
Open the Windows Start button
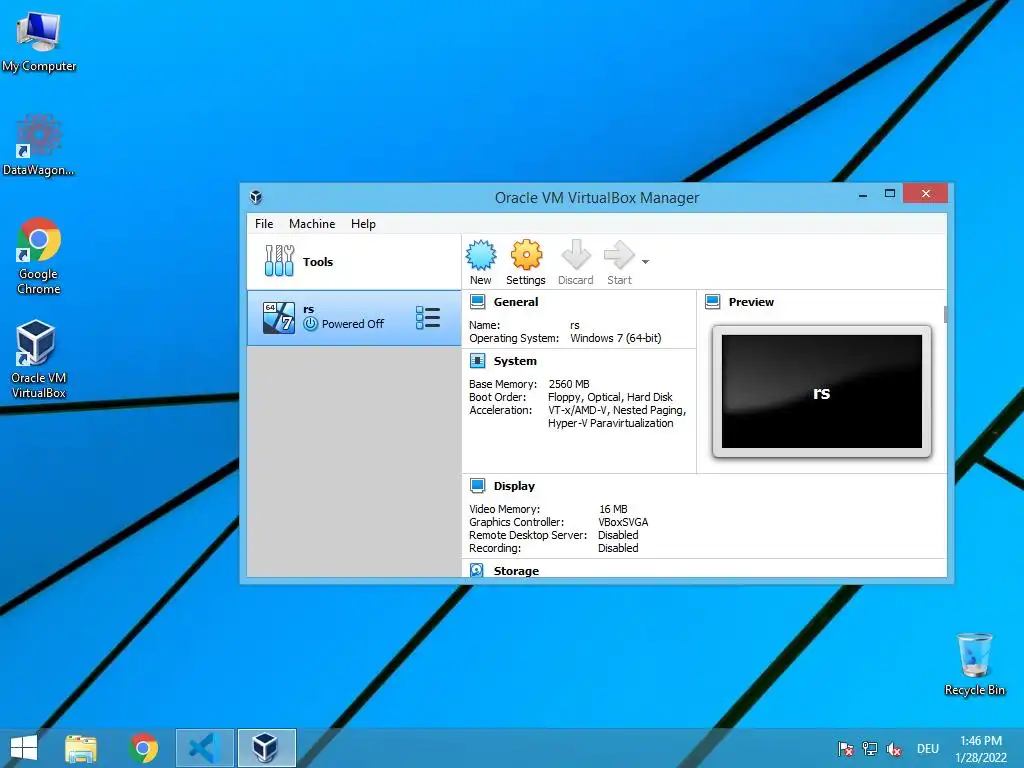click(x=24, y=748)
